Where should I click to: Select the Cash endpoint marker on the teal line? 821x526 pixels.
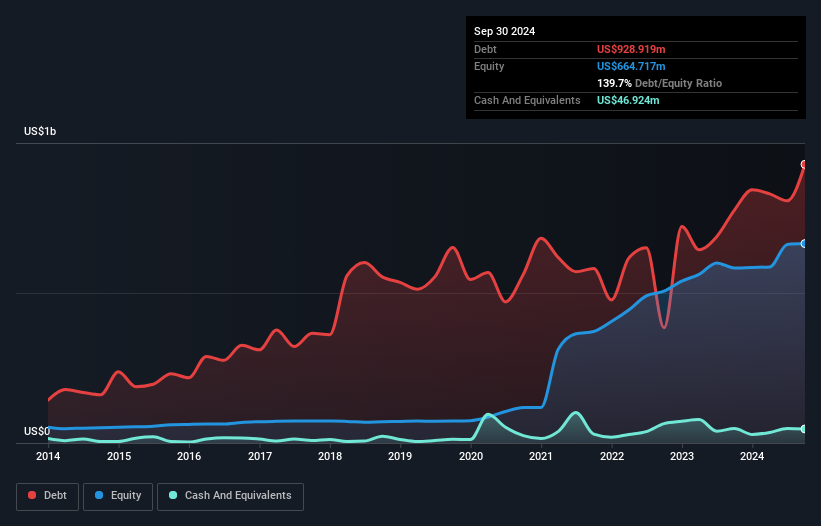point(804,429)
